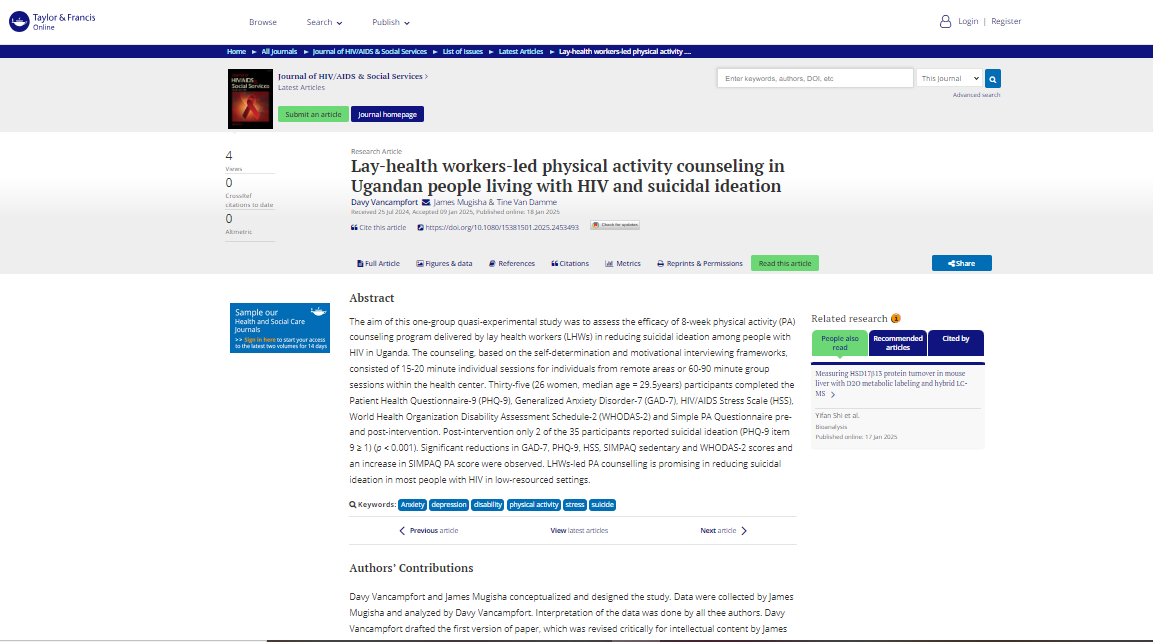Click the keyword search input field
Viewport: 1153px width, 642px height.
point(814,78)
